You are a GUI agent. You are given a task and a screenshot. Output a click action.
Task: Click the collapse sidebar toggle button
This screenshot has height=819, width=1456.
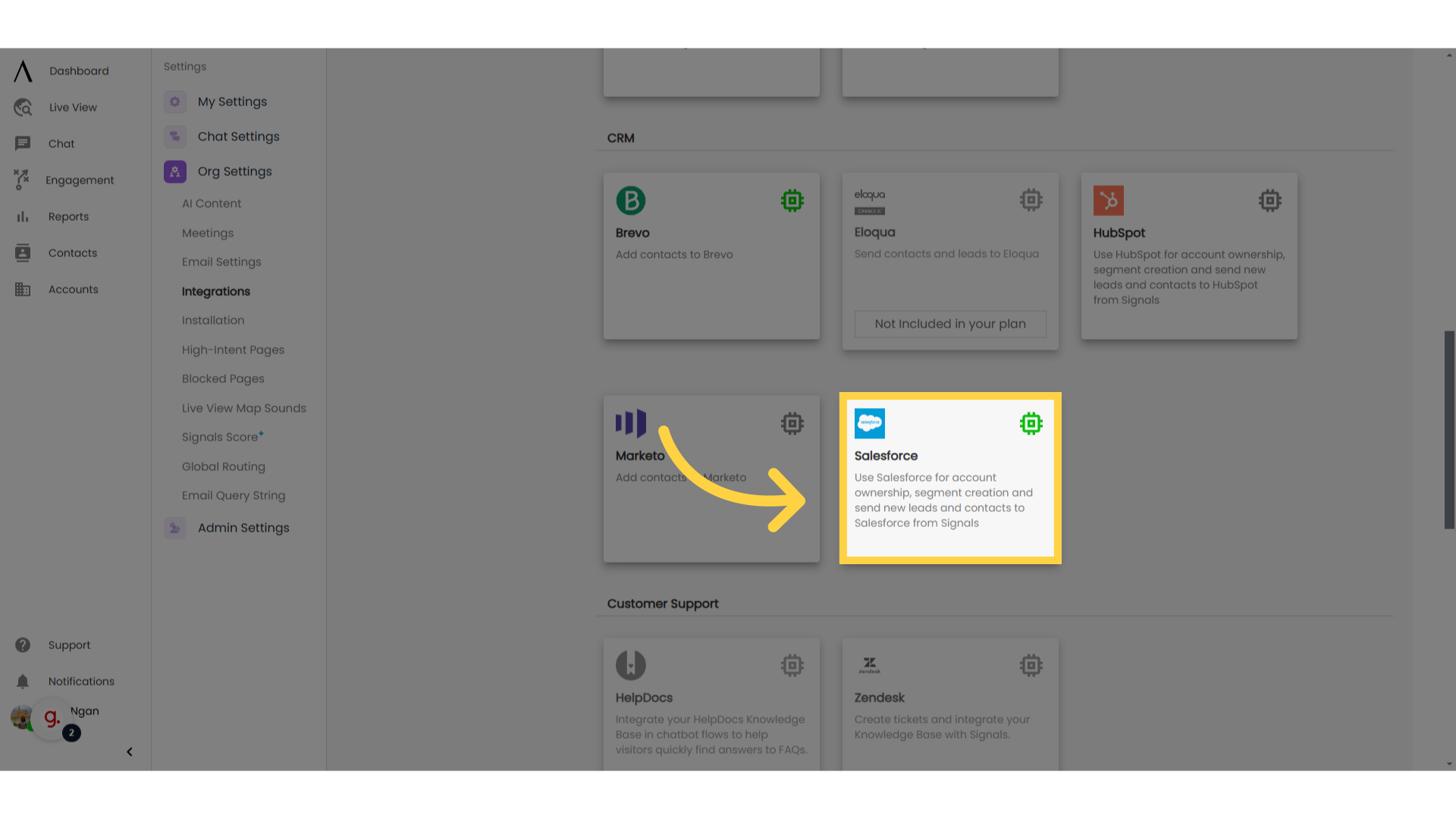point(129,751)
